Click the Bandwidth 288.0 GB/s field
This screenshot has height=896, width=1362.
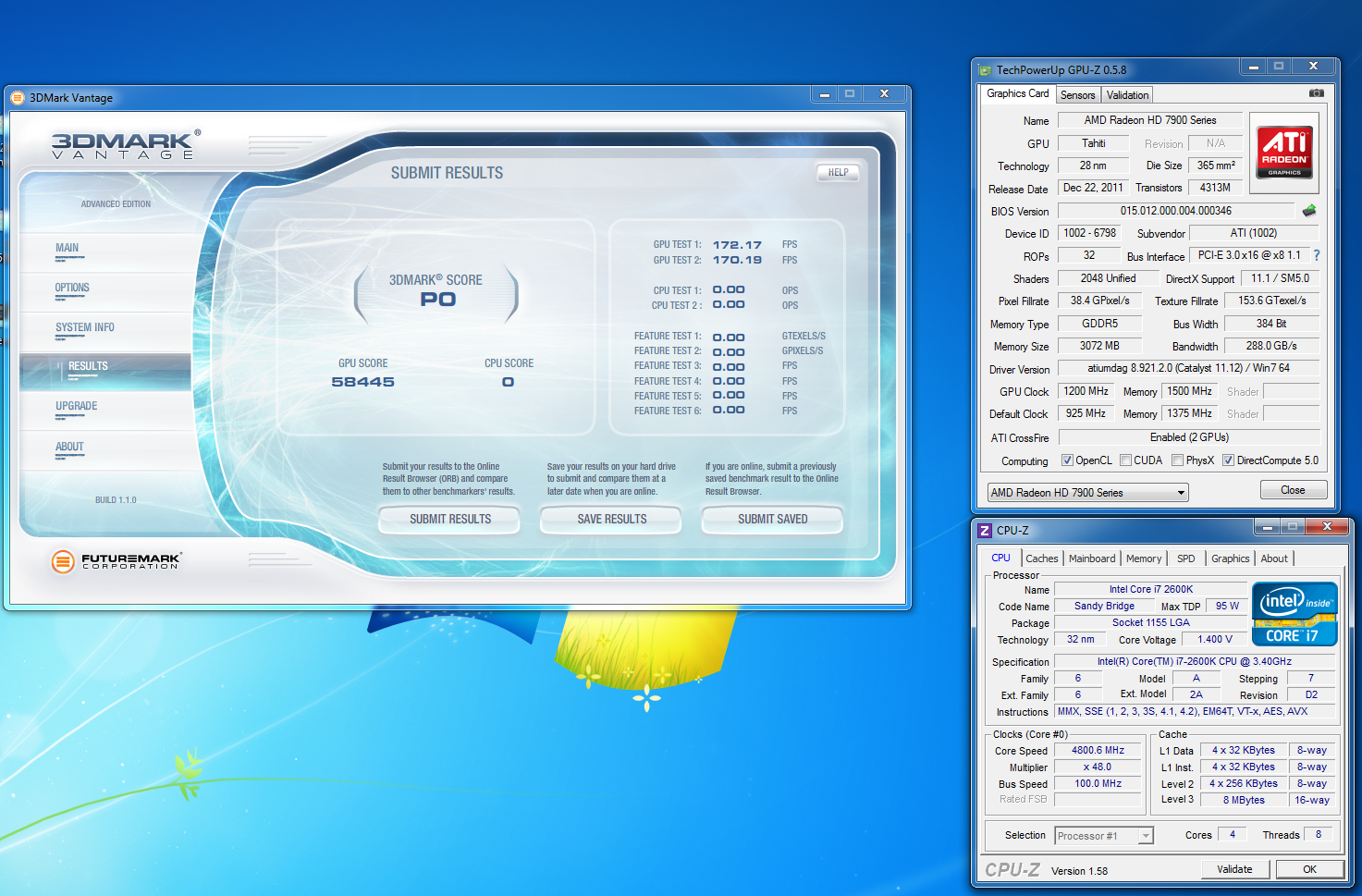[1271, 346]
